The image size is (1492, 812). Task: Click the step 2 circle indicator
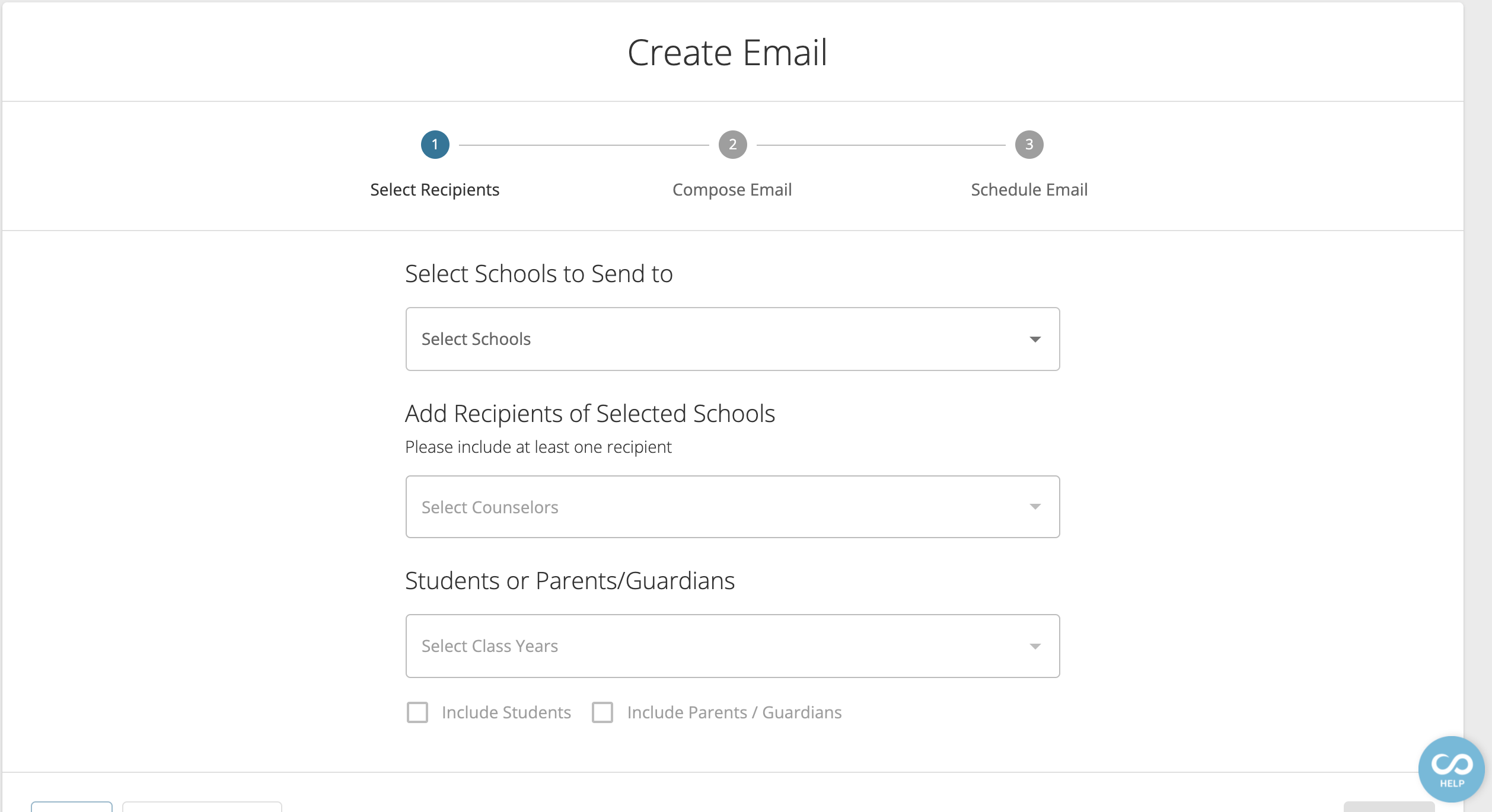733,145
